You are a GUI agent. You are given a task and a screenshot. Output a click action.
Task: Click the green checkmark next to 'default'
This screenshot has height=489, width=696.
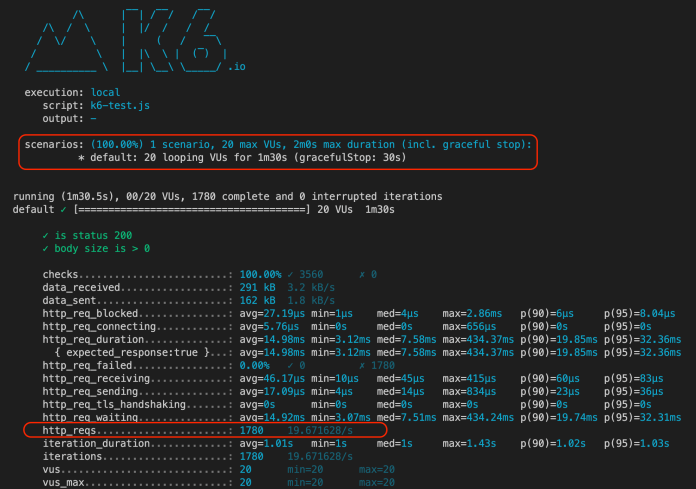pos(63,209)
